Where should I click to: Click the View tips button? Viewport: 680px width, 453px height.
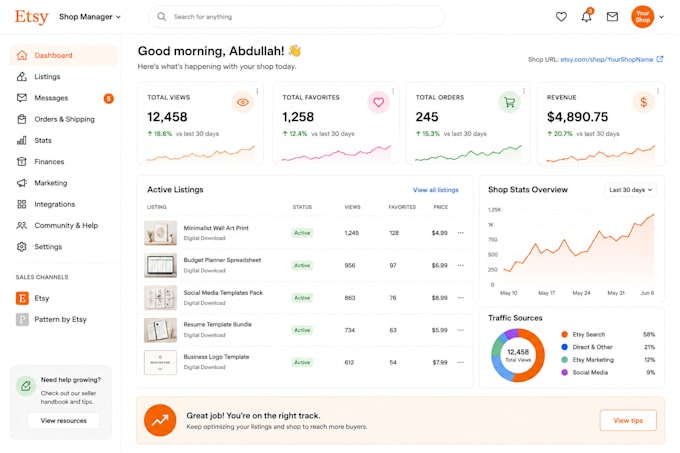pyautogui.click(x=628, y=420)
